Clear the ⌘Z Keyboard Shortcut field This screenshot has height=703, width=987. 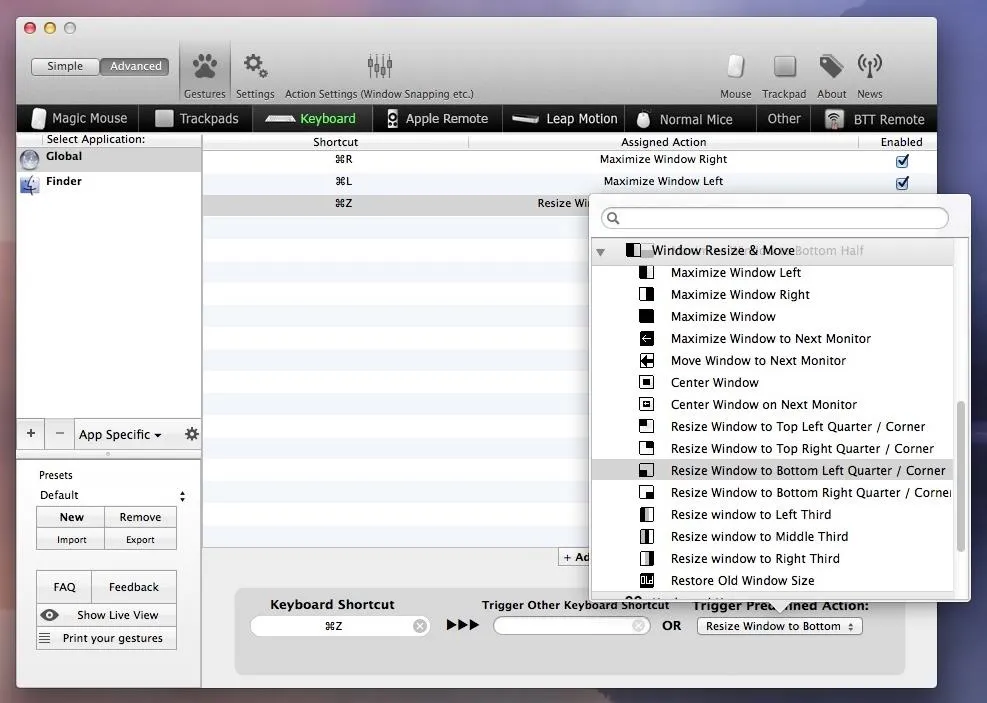point(420,626)
